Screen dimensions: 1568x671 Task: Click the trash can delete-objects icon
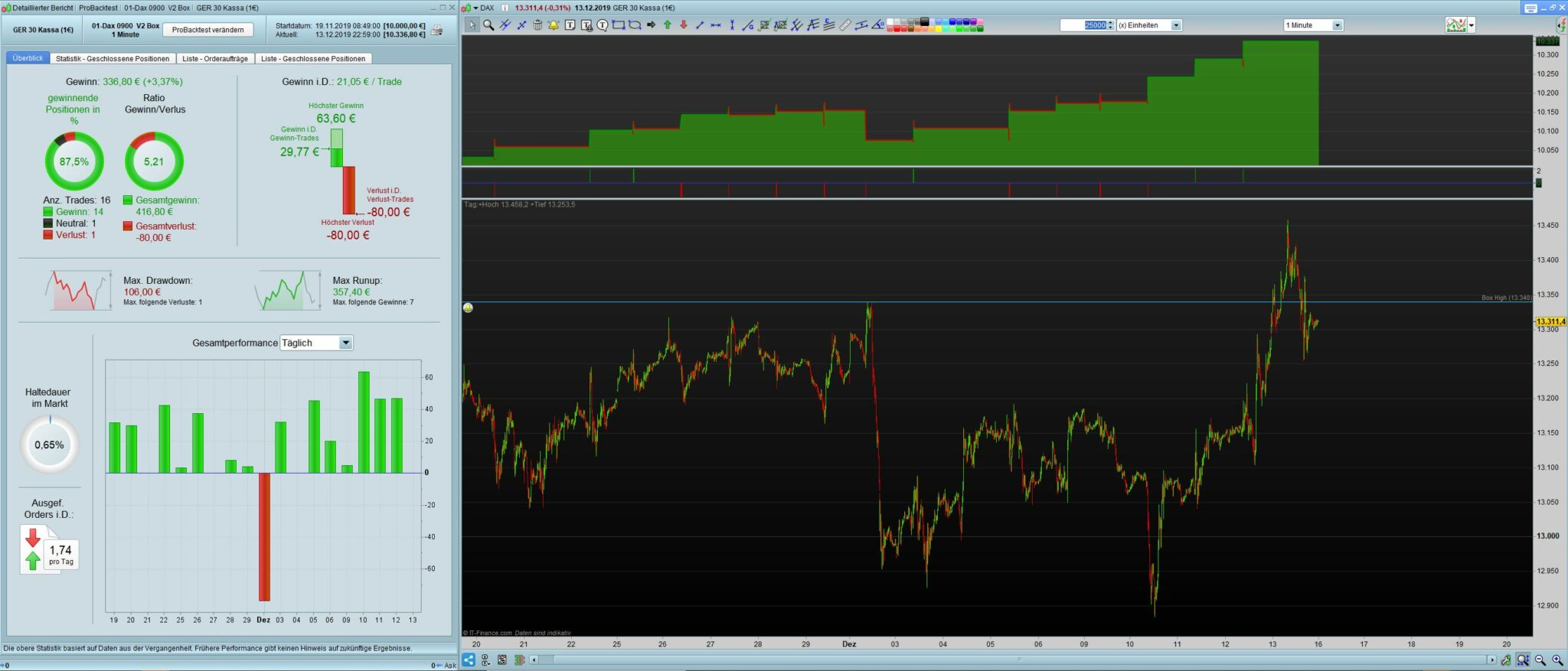point(537,25)
